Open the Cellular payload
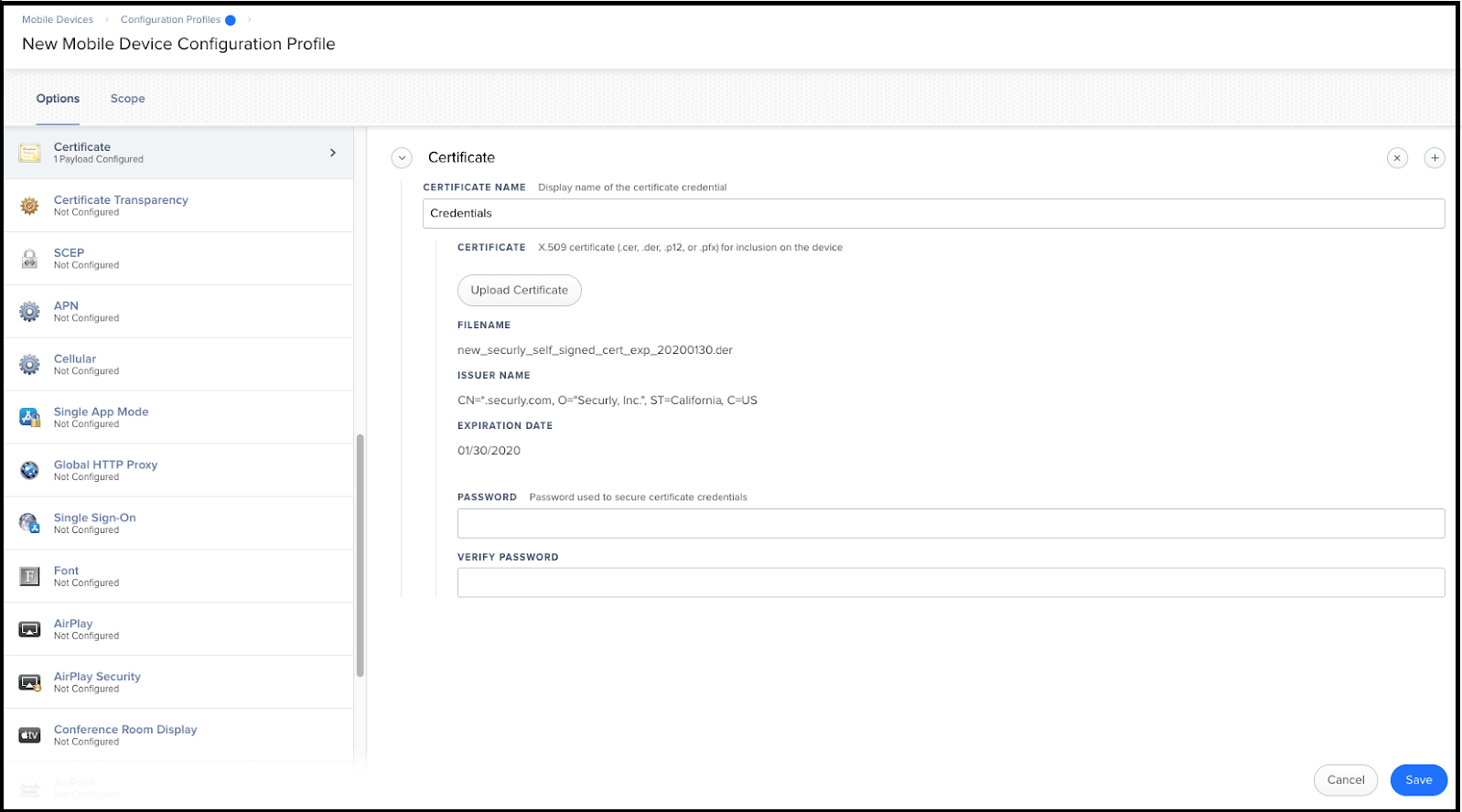Screen dimensions: 1462x812 click(178, 365)
